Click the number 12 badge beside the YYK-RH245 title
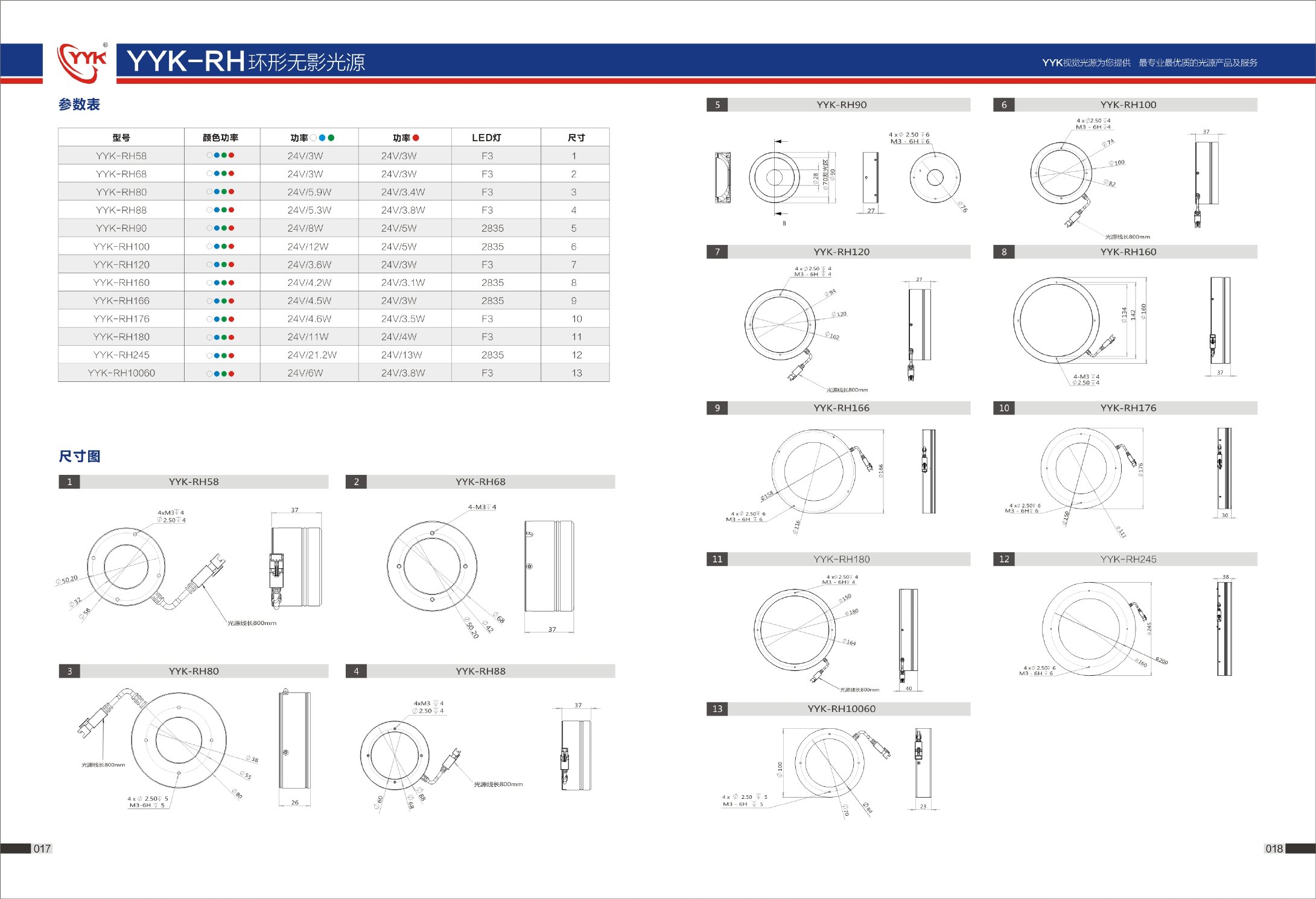 coord(1004,559)
